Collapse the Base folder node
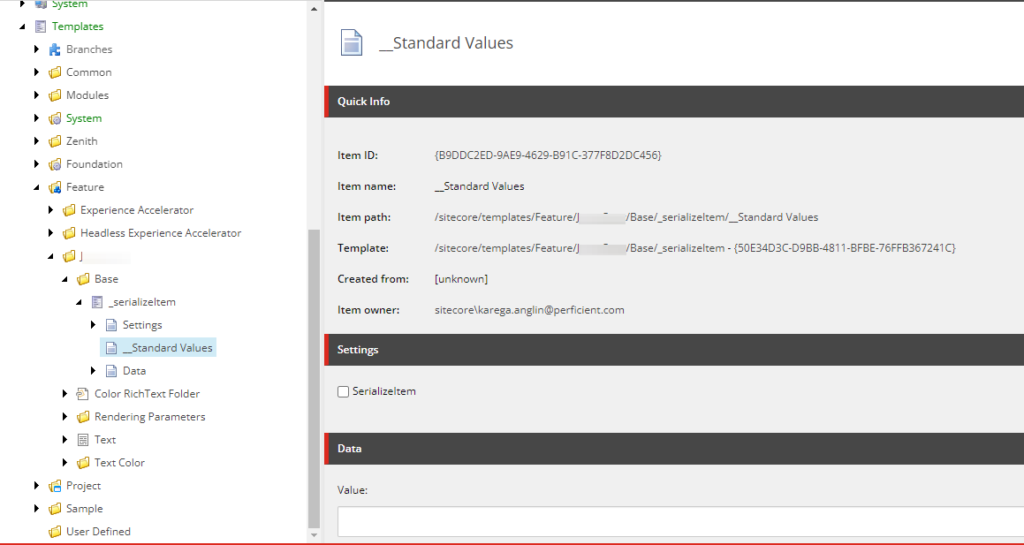The height and width of the screenshot is (545, 1024). (65, 279)
